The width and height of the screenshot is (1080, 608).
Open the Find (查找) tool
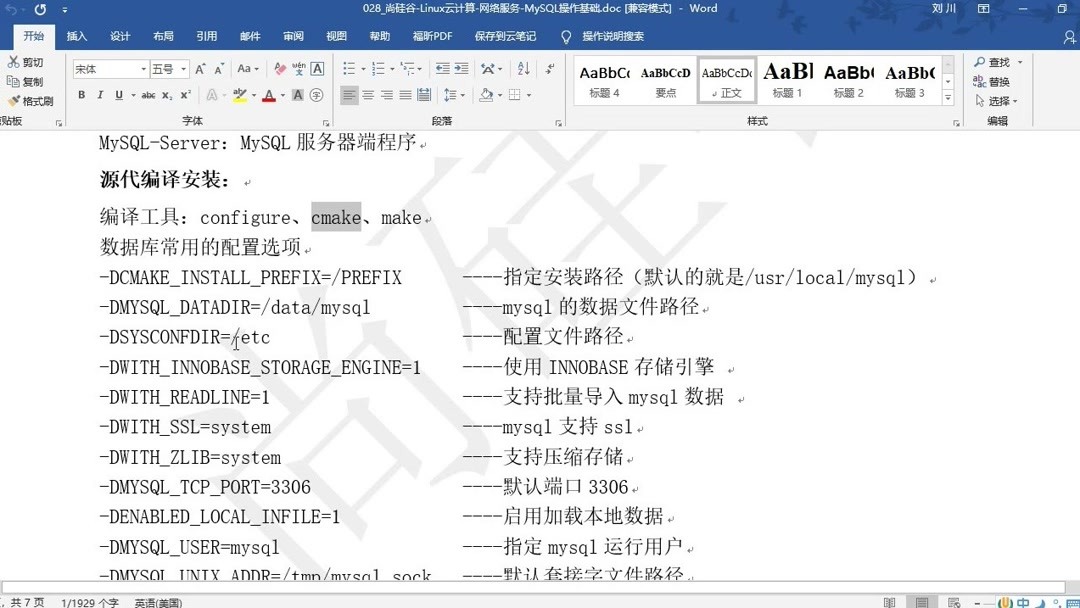click(x=996, y=61)
